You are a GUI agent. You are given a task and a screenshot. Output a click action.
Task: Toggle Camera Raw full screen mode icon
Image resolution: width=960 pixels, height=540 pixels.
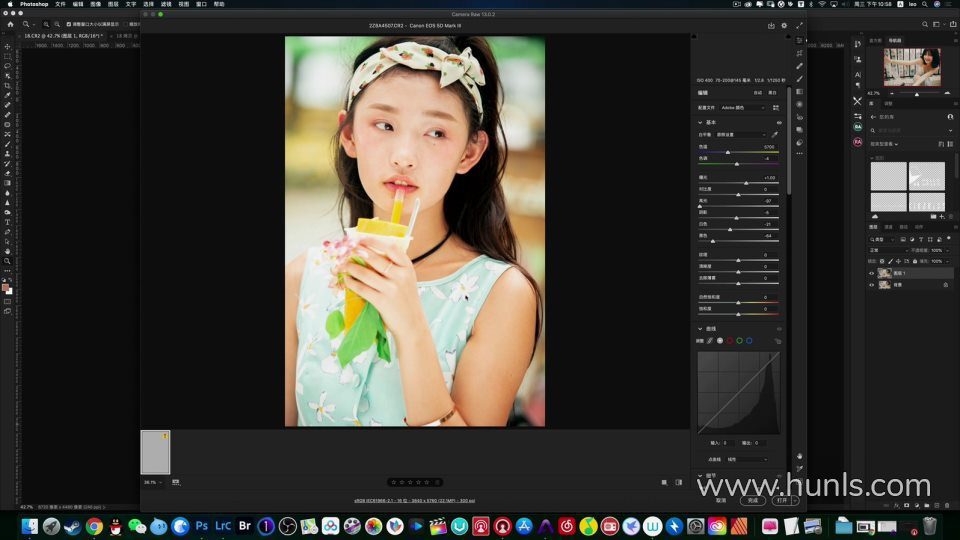pos(800,26)
